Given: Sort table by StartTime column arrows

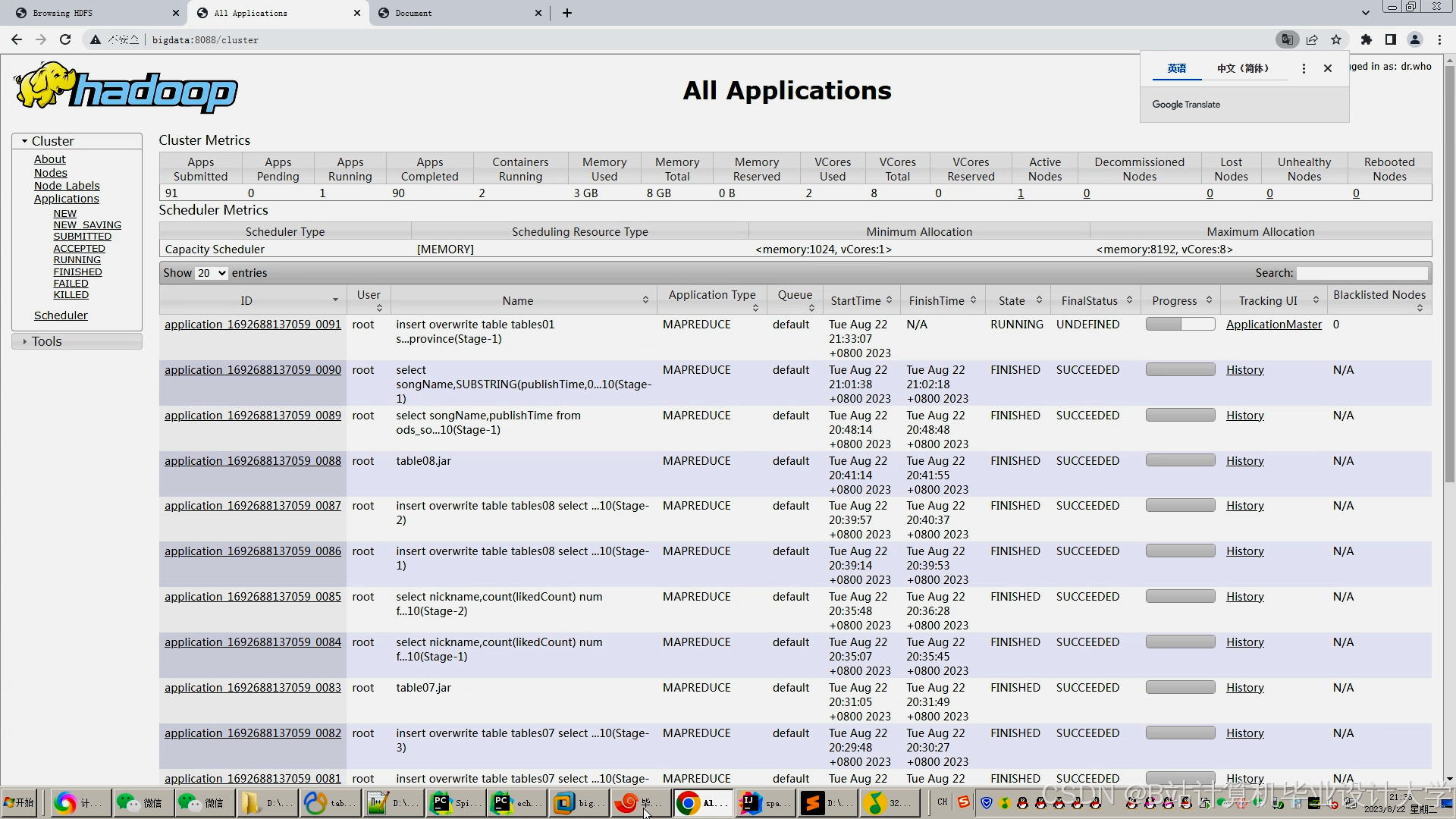Looking at the screenshot, I should [889, 300].
